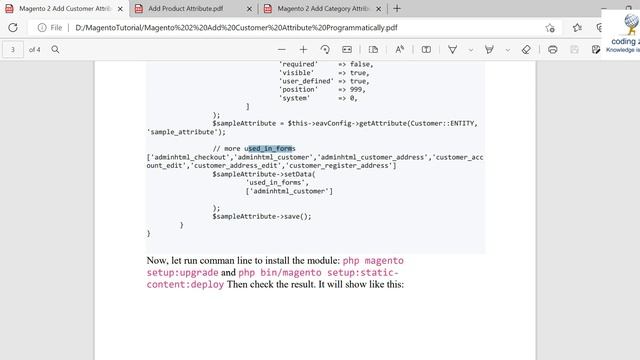Switch to the Magento 2 Add Category Attribute tab
Viewport: 640px width, 360px height.
click(323, 9)
